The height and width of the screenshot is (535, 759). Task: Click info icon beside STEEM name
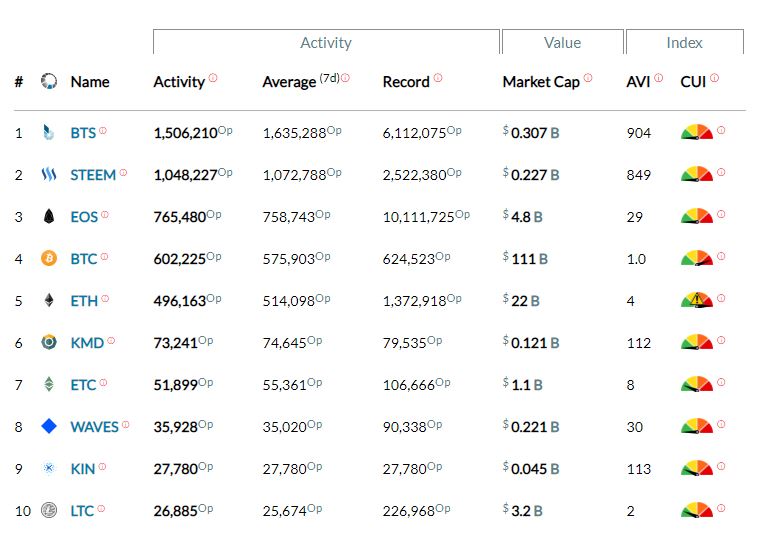tap(123, 172)
